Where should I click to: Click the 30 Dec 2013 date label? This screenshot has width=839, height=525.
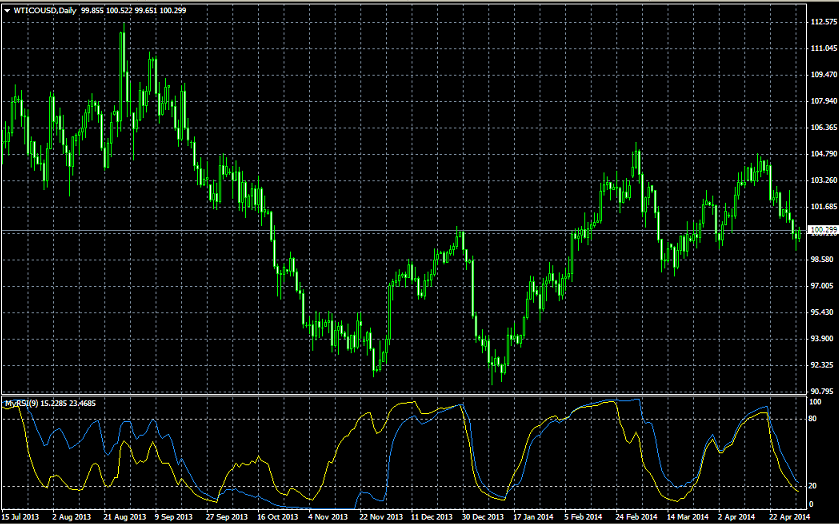[x=483, y=517]
